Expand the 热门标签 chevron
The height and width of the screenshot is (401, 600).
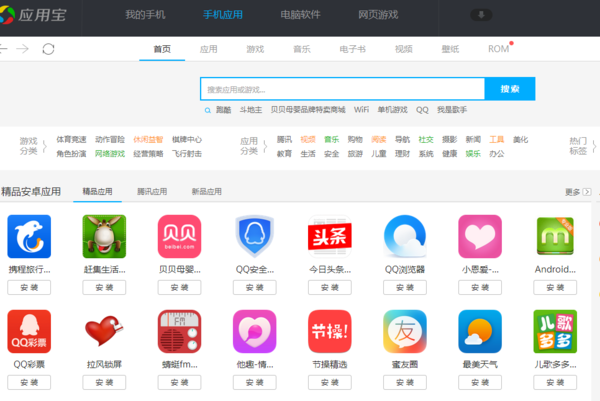594,147
